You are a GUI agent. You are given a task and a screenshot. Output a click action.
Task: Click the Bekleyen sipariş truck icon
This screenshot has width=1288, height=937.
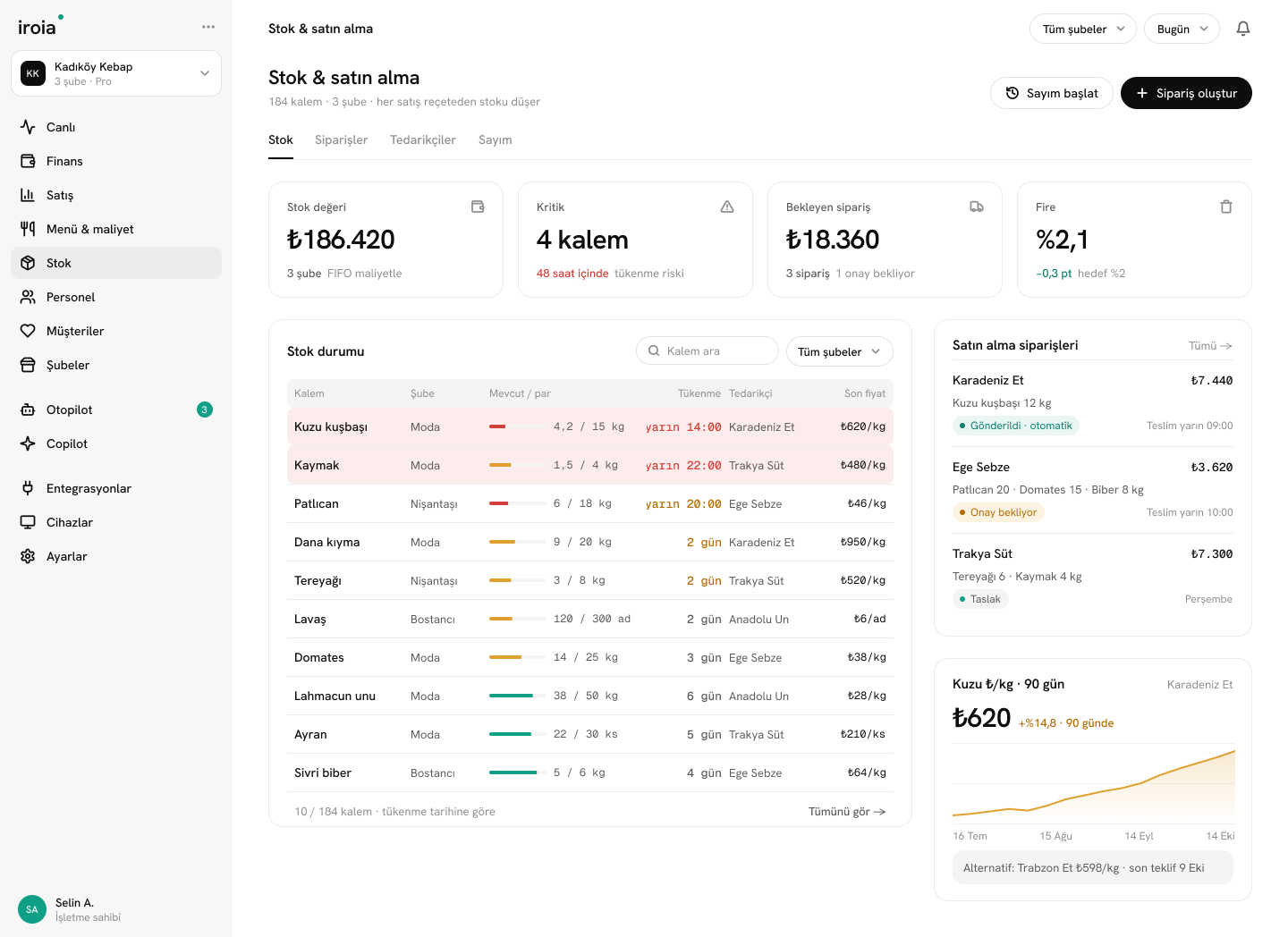point(977,207)
